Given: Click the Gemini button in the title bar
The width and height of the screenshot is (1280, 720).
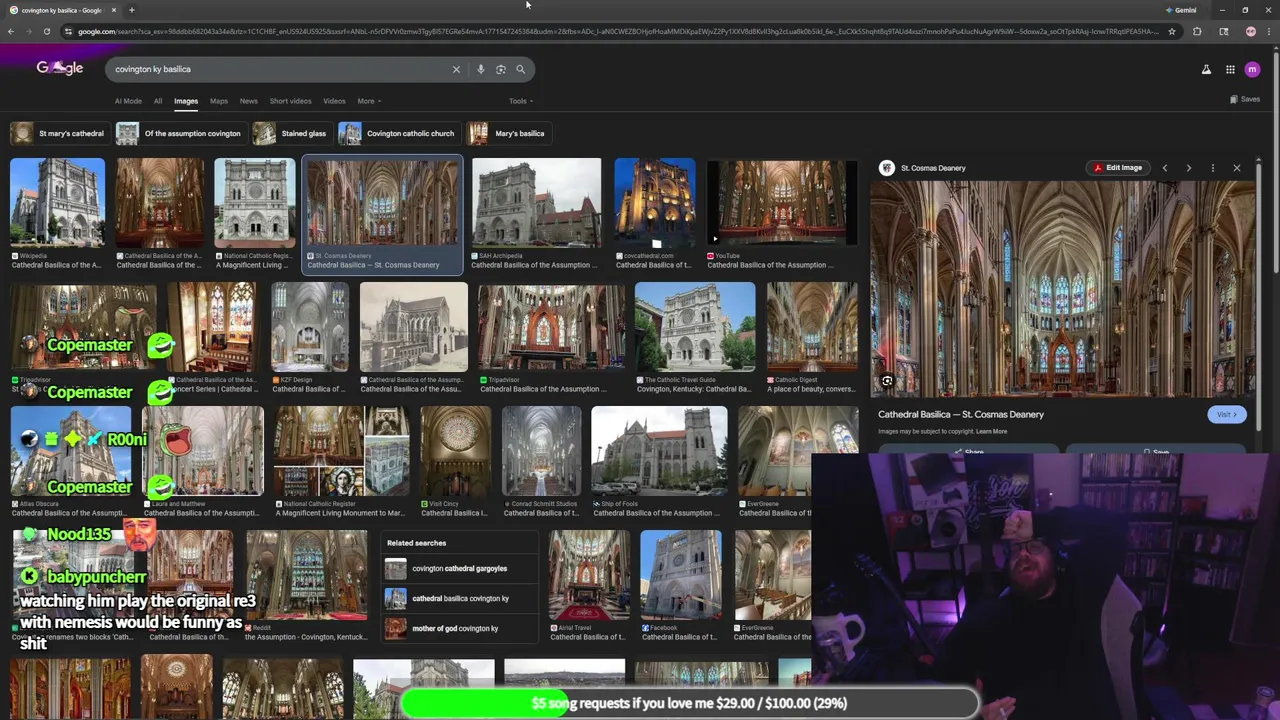Looking at the screenshot, I should 1181,10.
